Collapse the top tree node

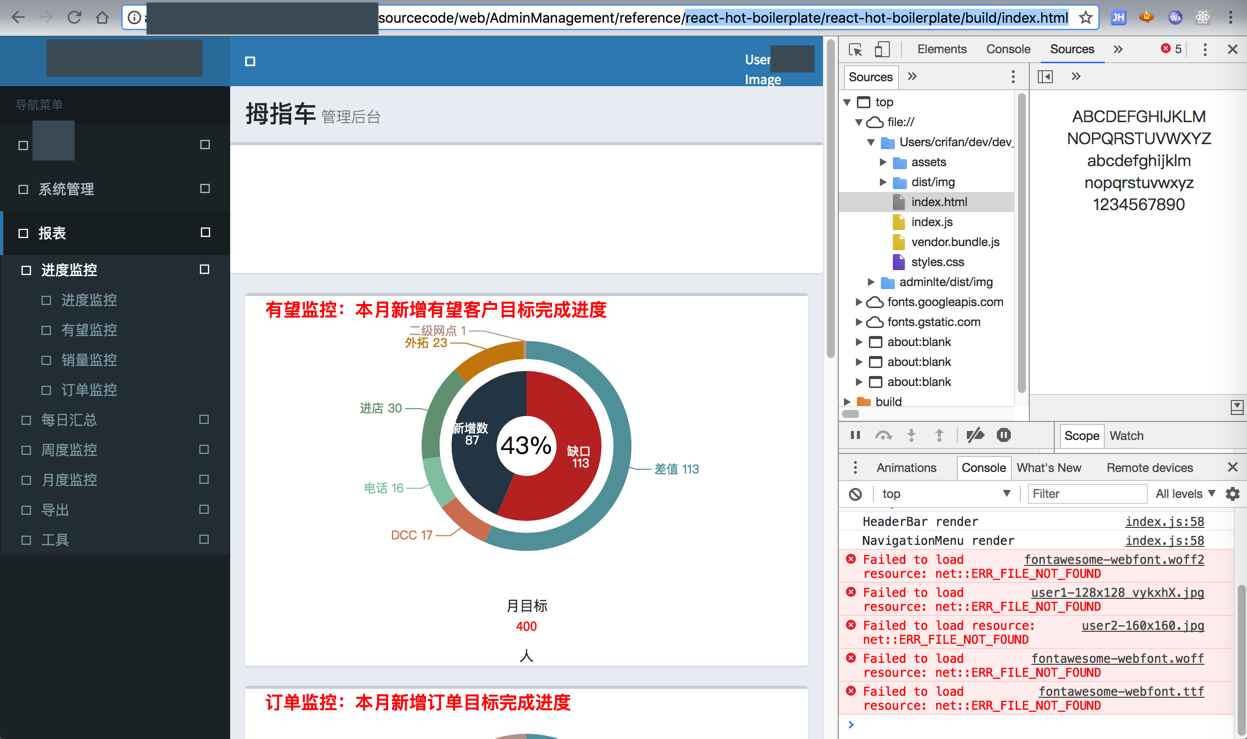coord(847,102)
